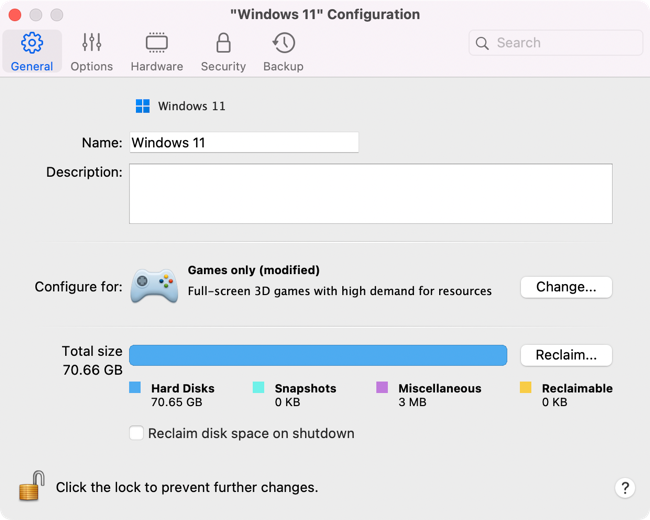Viewport: 650px width, 520px height.
Task: Close the configuration window with red button
Action: (x=15, y=15)
